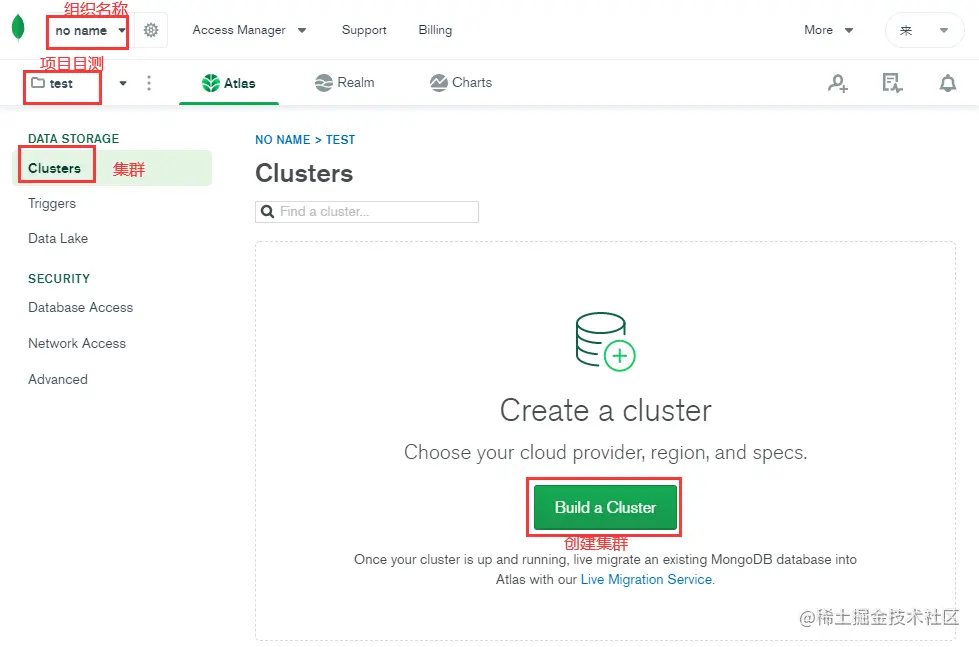The image size is (979, 647).
Task: Expand the Access Manager menu
Action: coord(249,30)
